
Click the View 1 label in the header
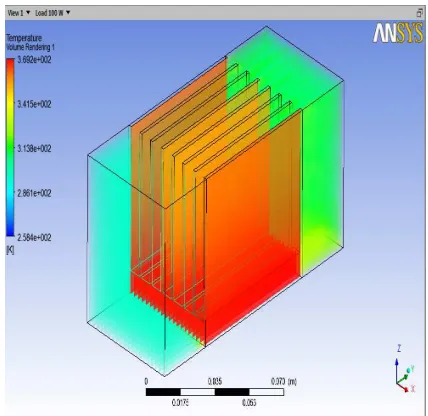point(15,13)
